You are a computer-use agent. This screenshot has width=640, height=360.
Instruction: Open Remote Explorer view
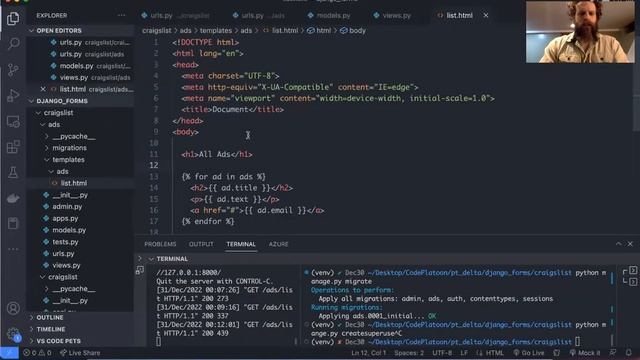13,121
